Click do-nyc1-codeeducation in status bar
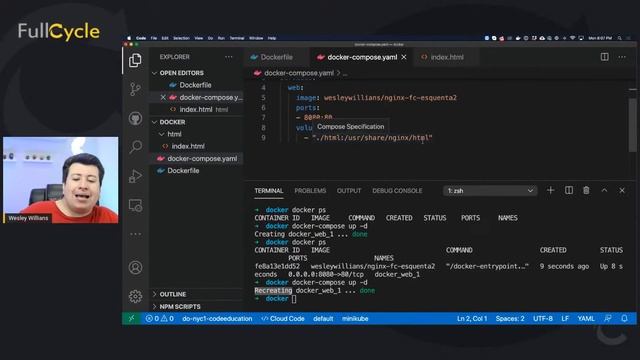This screenshot has width=640, height=360. (x=217, y=318)
